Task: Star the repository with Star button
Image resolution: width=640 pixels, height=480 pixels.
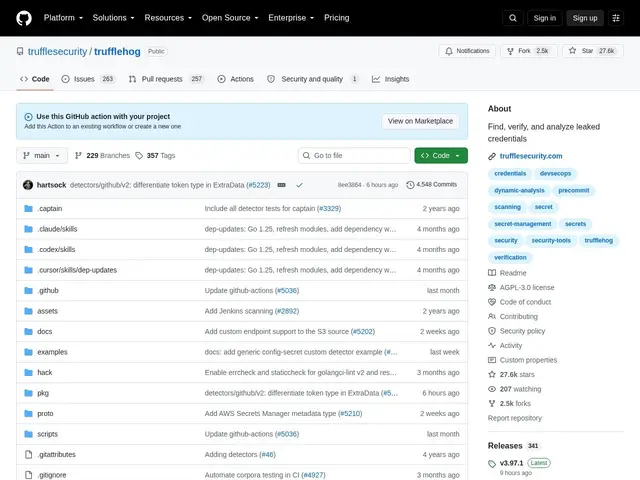Action: coord(593,51)
